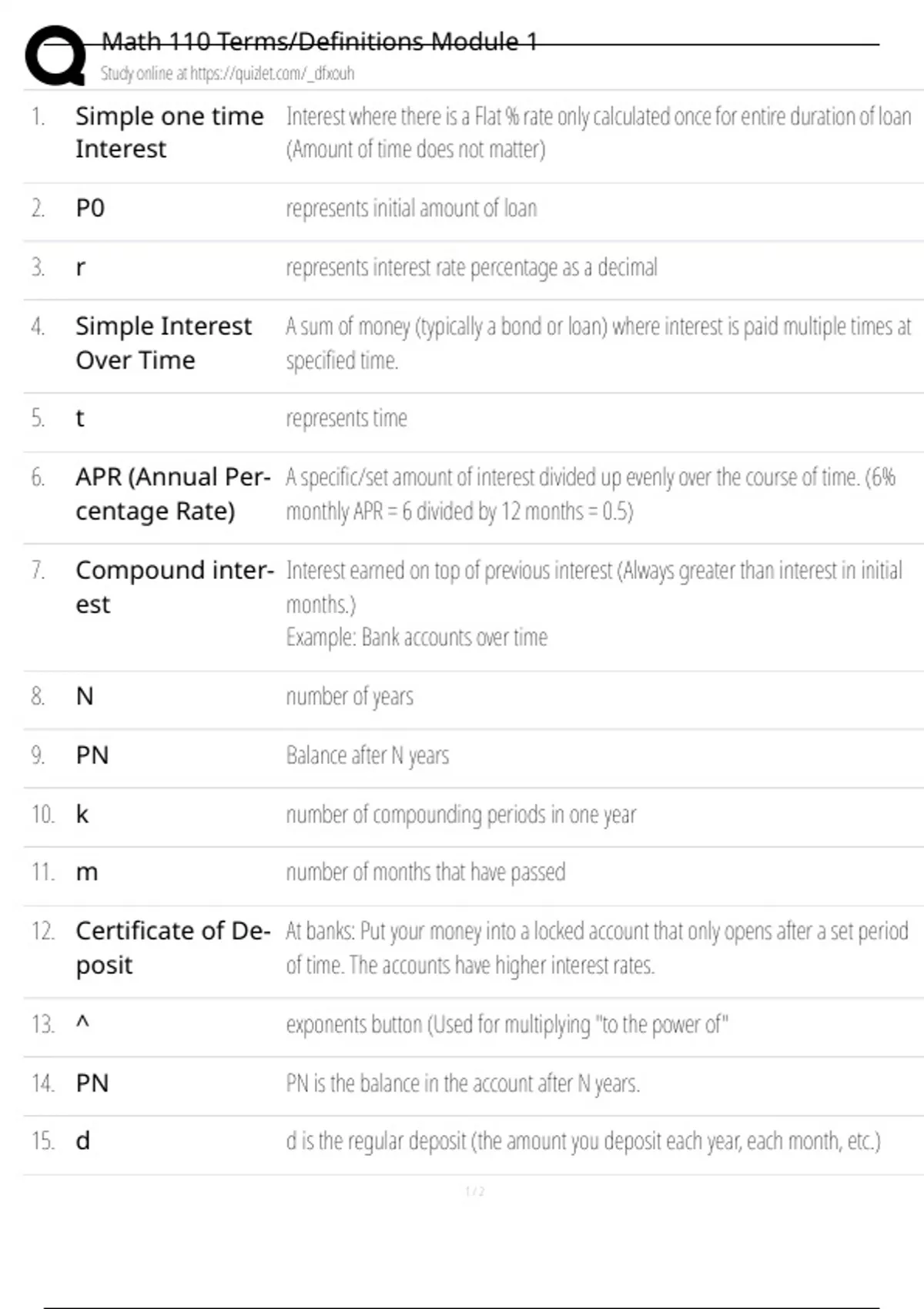This screenshot has width=924, height=1309.
Task: Select the Compound interest term
Action: (x=174, y=587)
